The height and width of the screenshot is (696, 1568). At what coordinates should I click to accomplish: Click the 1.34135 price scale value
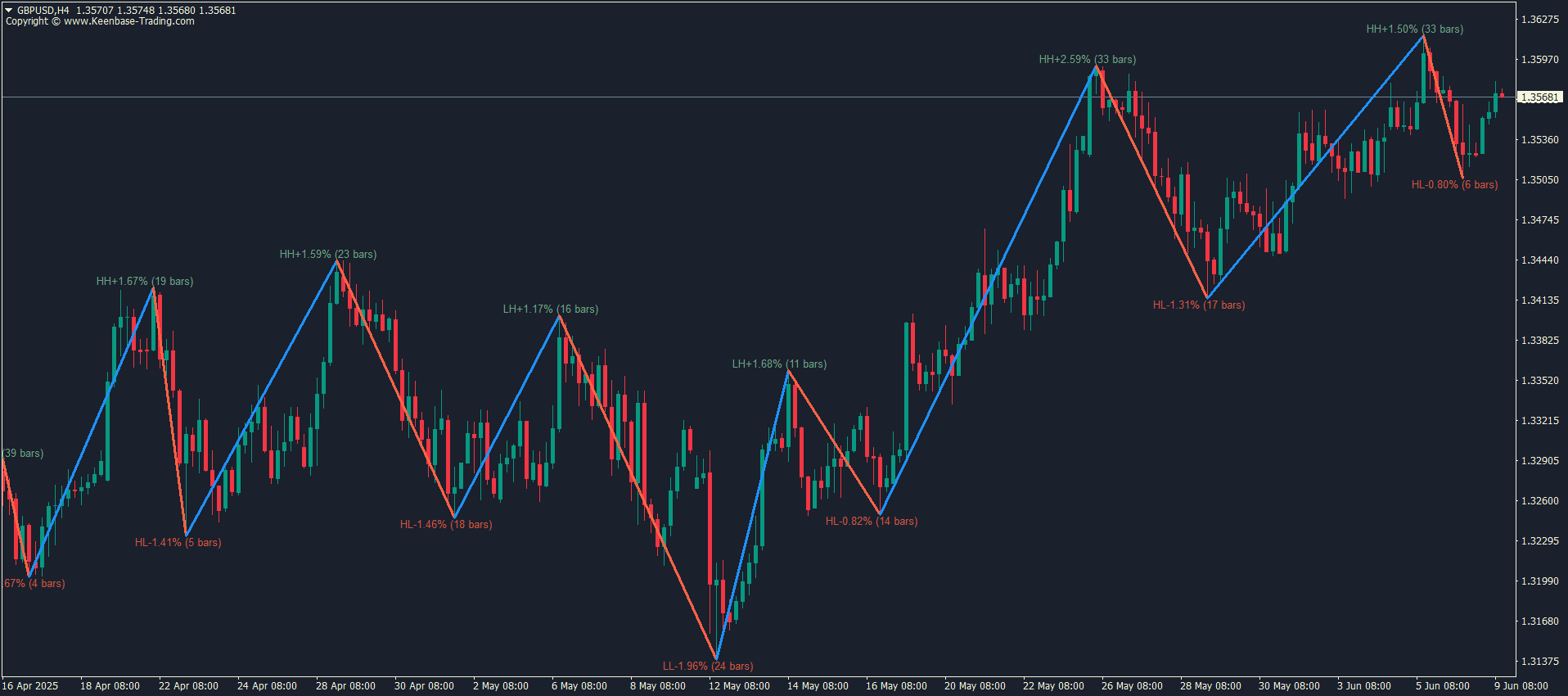pyautogui.click(x=1540, y=301)
